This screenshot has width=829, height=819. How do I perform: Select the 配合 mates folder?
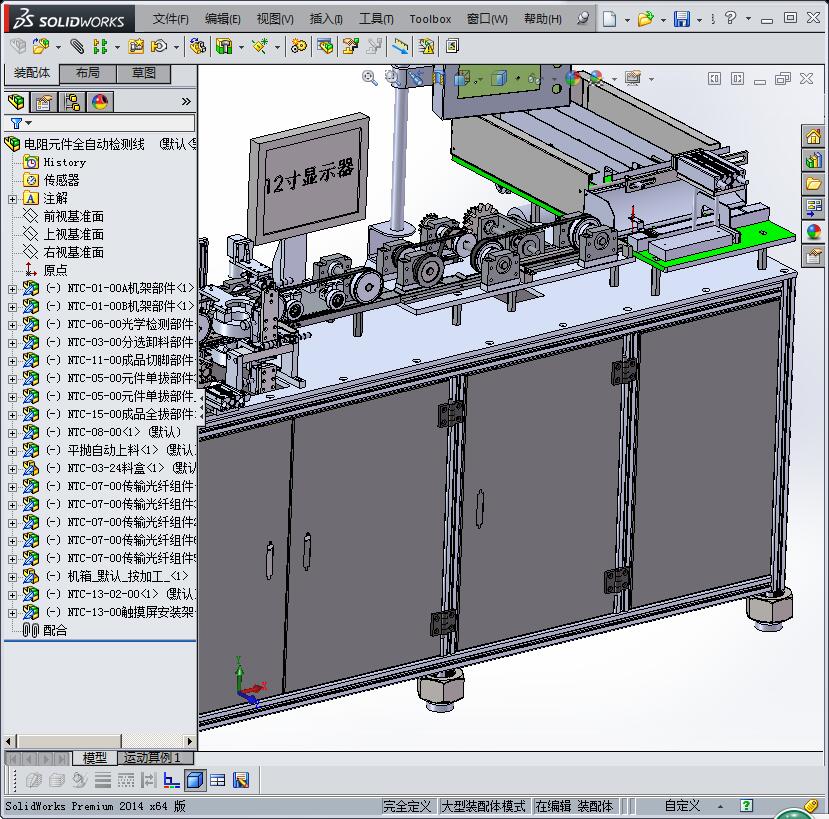tap(55, 630)
